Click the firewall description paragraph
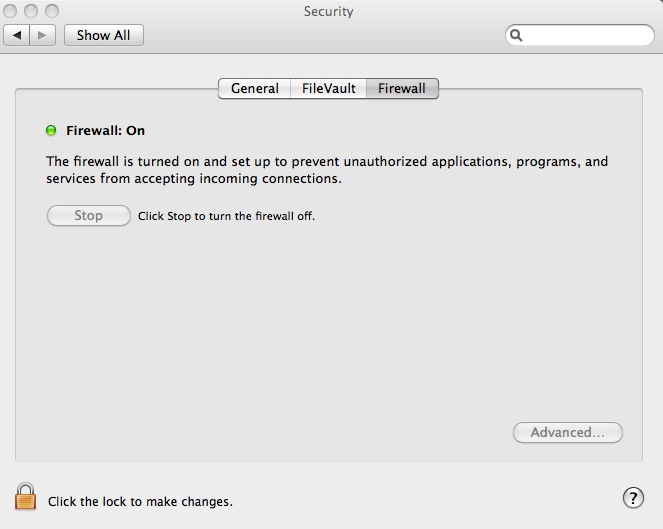Screen dimensions: 663x529 point(327,170)
